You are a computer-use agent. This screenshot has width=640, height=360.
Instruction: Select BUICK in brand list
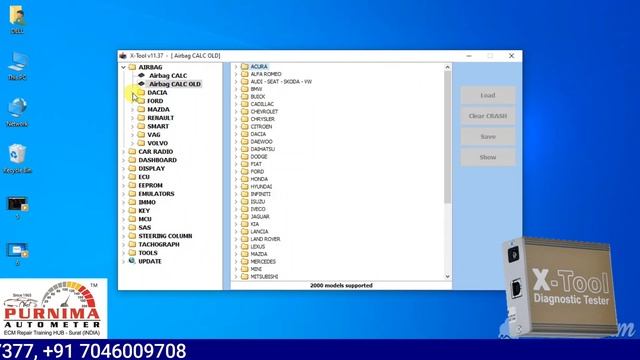(258, 97)
